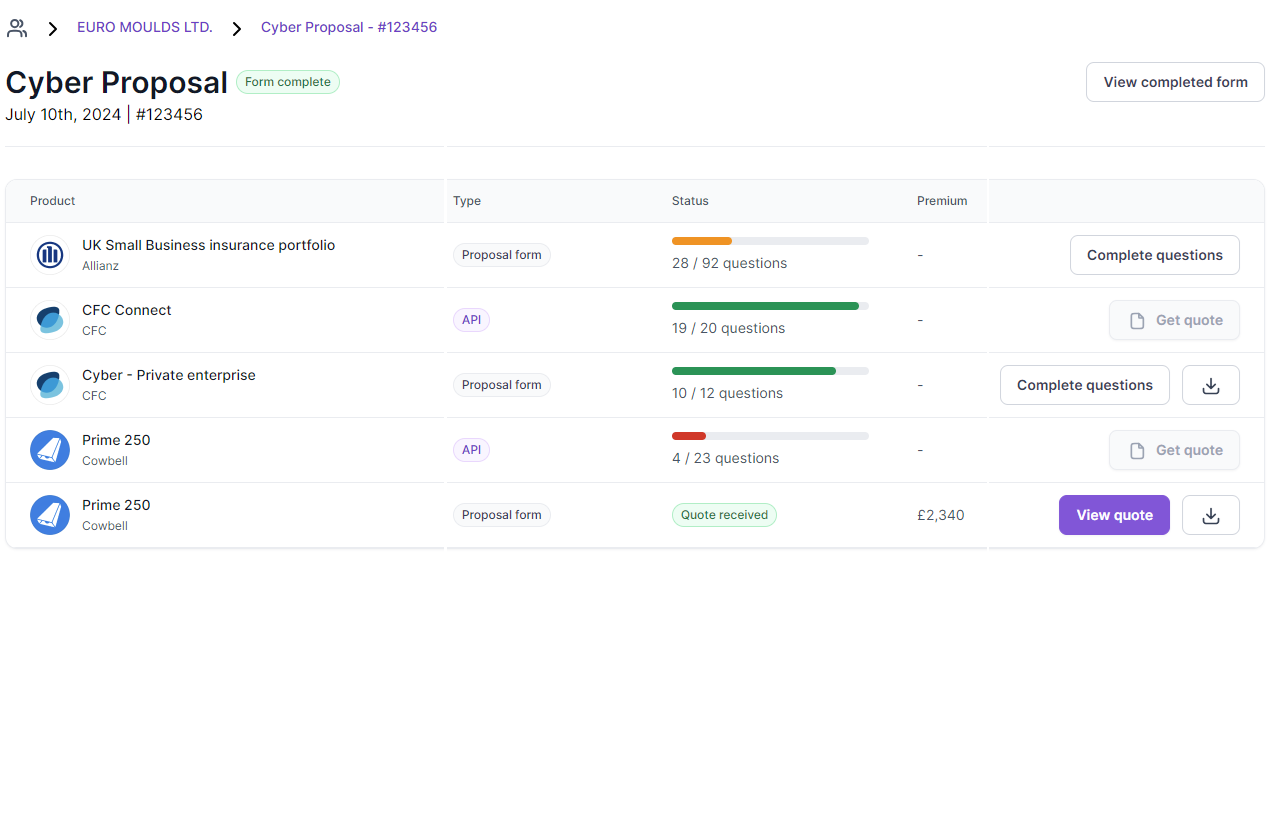
Task: Click the Cyber - Private enterprise CFC logo
Action: coord(50,385)
